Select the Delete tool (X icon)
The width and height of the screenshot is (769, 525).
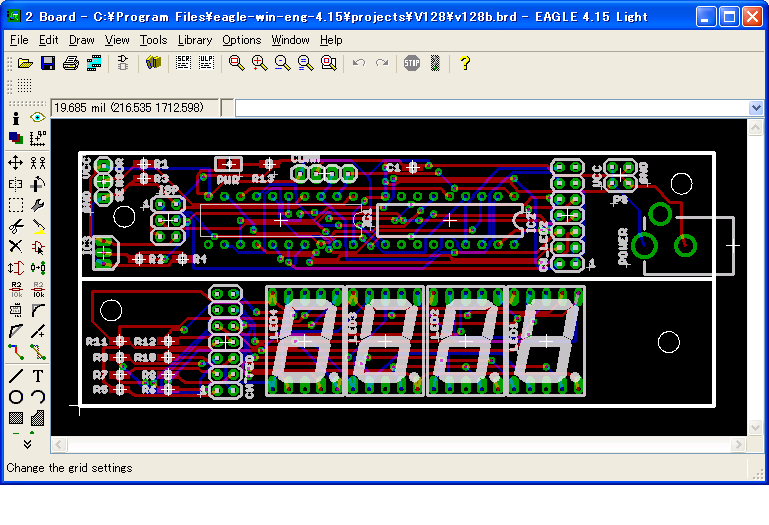click(16, 246)
